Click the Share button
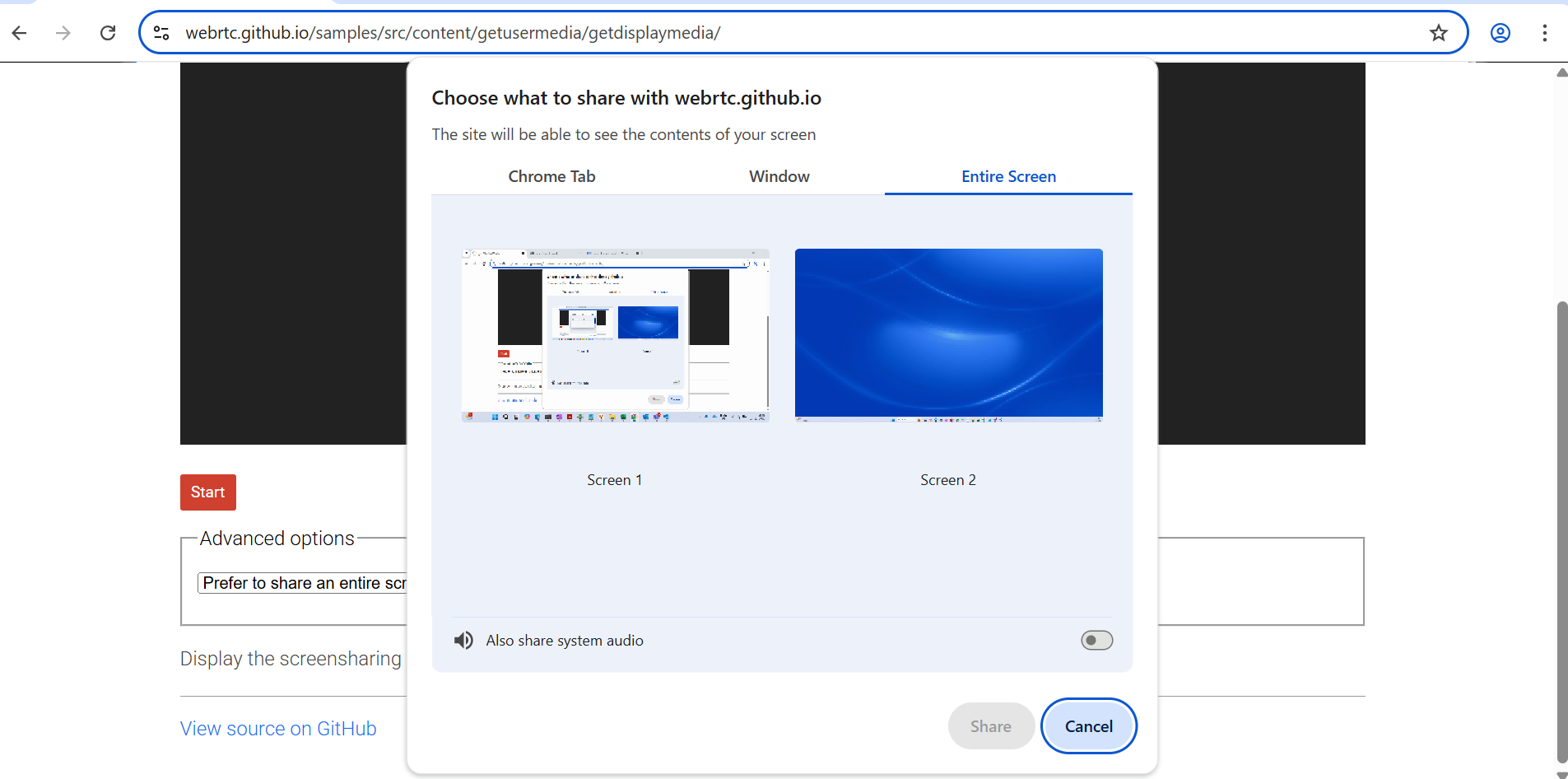Image resolution: width=1568 pixels, height=779 pixels. click(990, 725)
